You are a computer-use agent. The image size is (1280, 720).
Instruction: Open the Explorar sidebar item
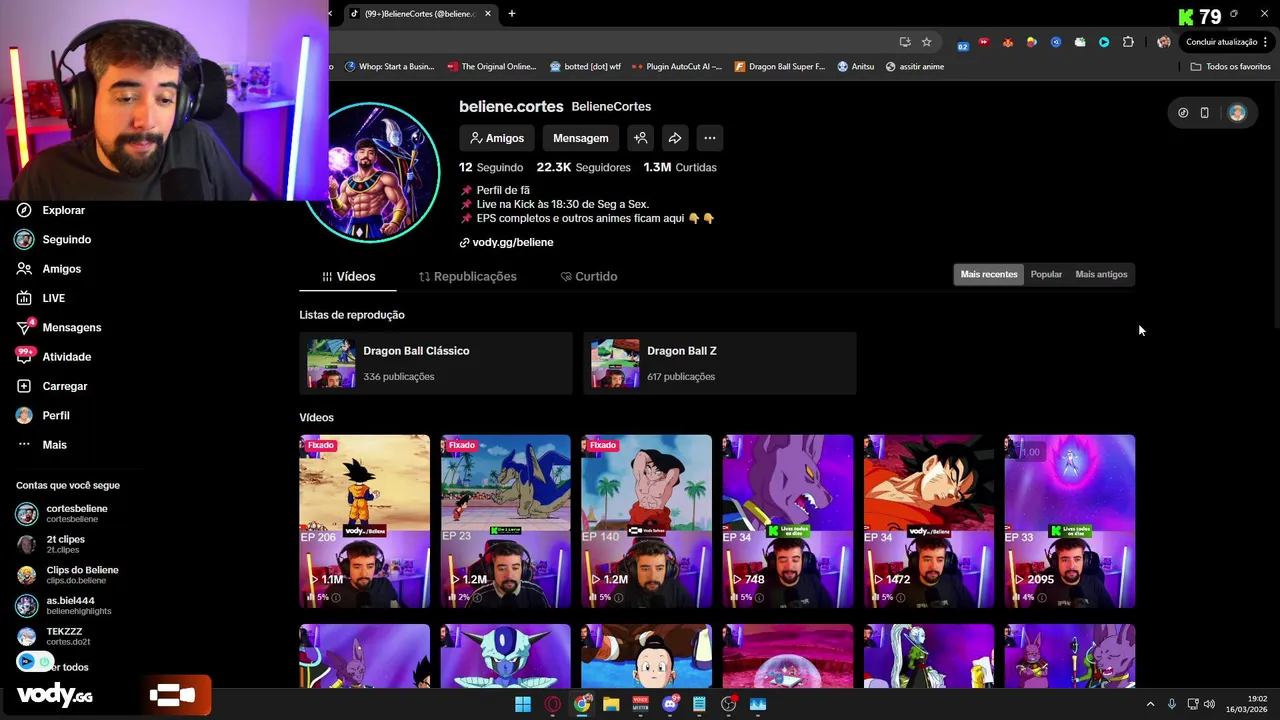click(x=63, y=210)
